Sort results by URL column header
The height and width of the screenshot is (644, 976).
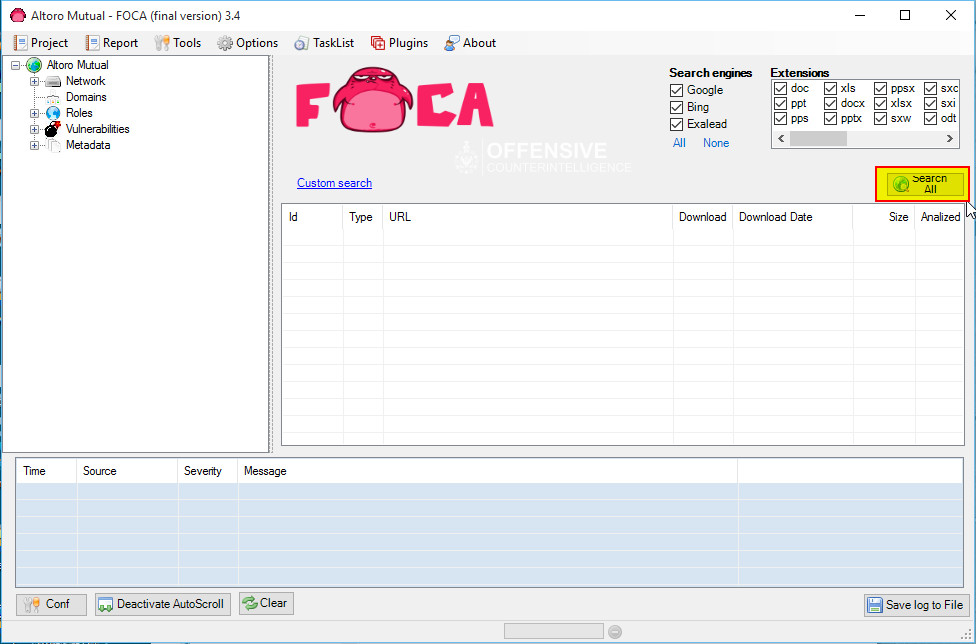click(x=528, y=217)
